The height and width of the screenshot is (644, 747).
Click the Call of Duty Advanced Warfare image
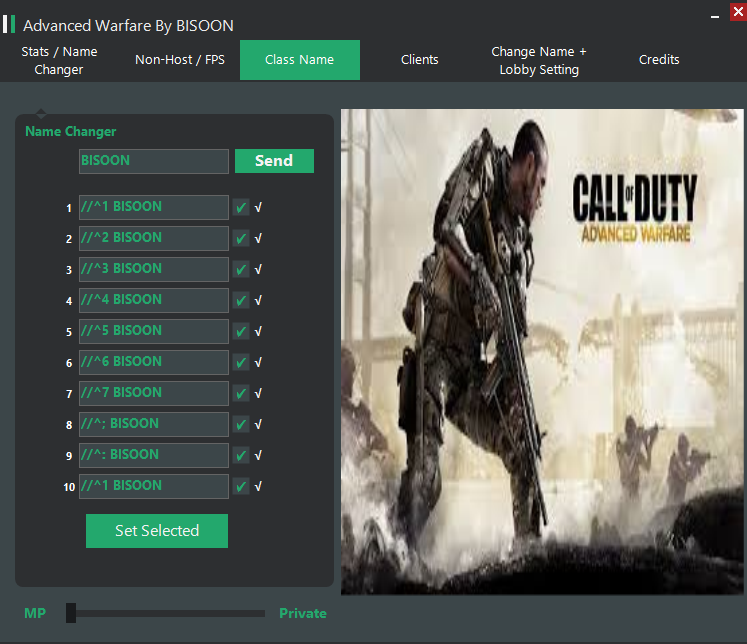[x=542, y=352]
